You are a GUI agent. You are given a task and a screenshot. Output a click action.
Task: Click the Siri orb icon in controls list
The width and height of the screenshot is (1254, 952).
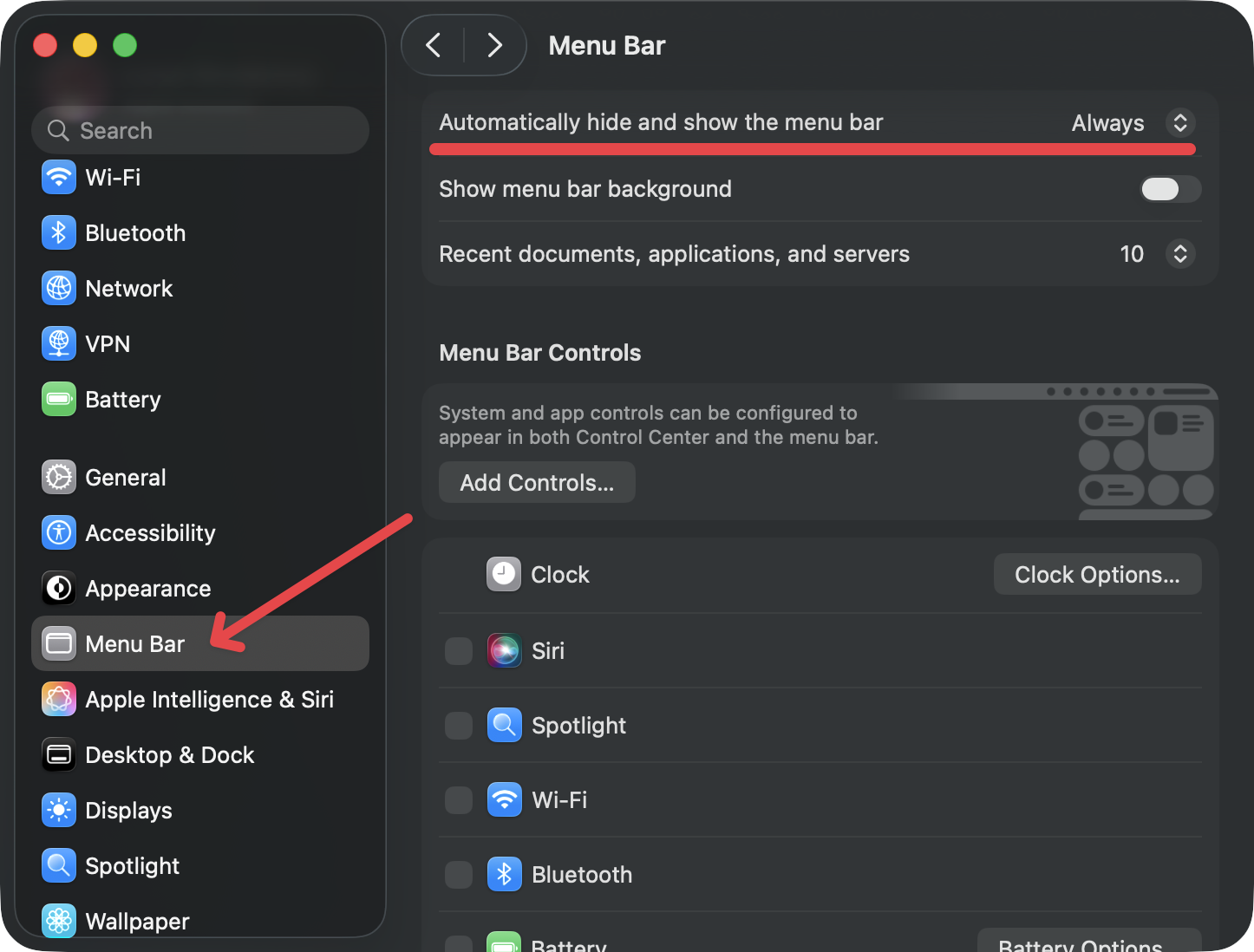click(x=504, y=650)
